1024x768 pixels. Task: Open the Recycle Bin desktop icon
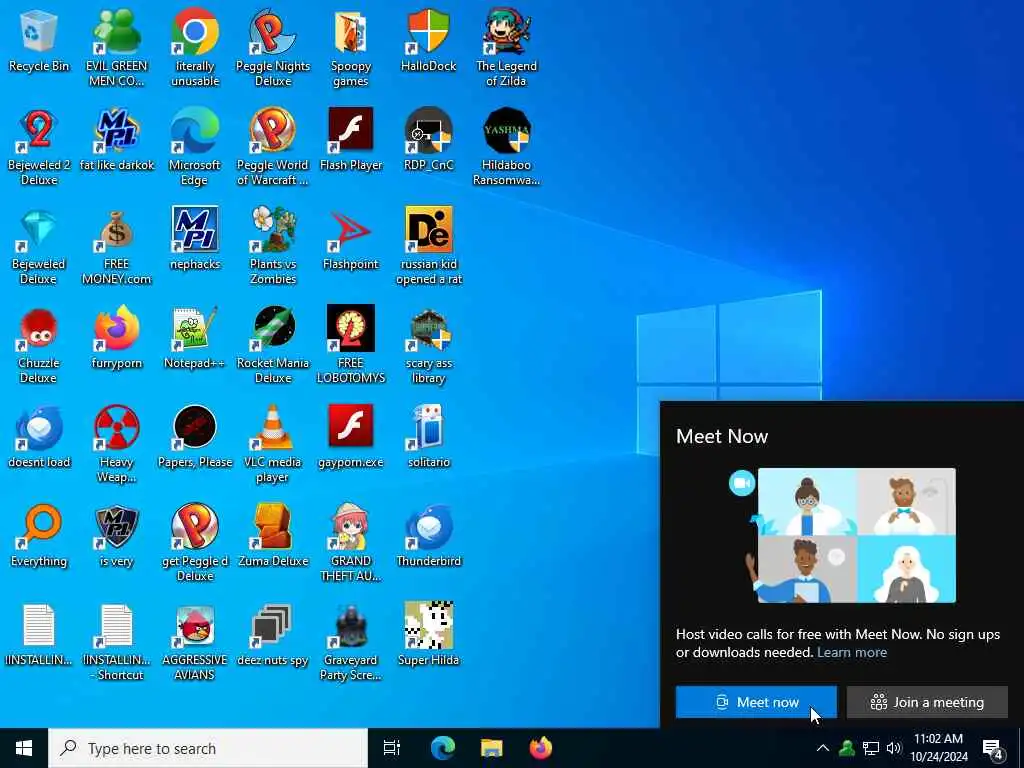39,40
